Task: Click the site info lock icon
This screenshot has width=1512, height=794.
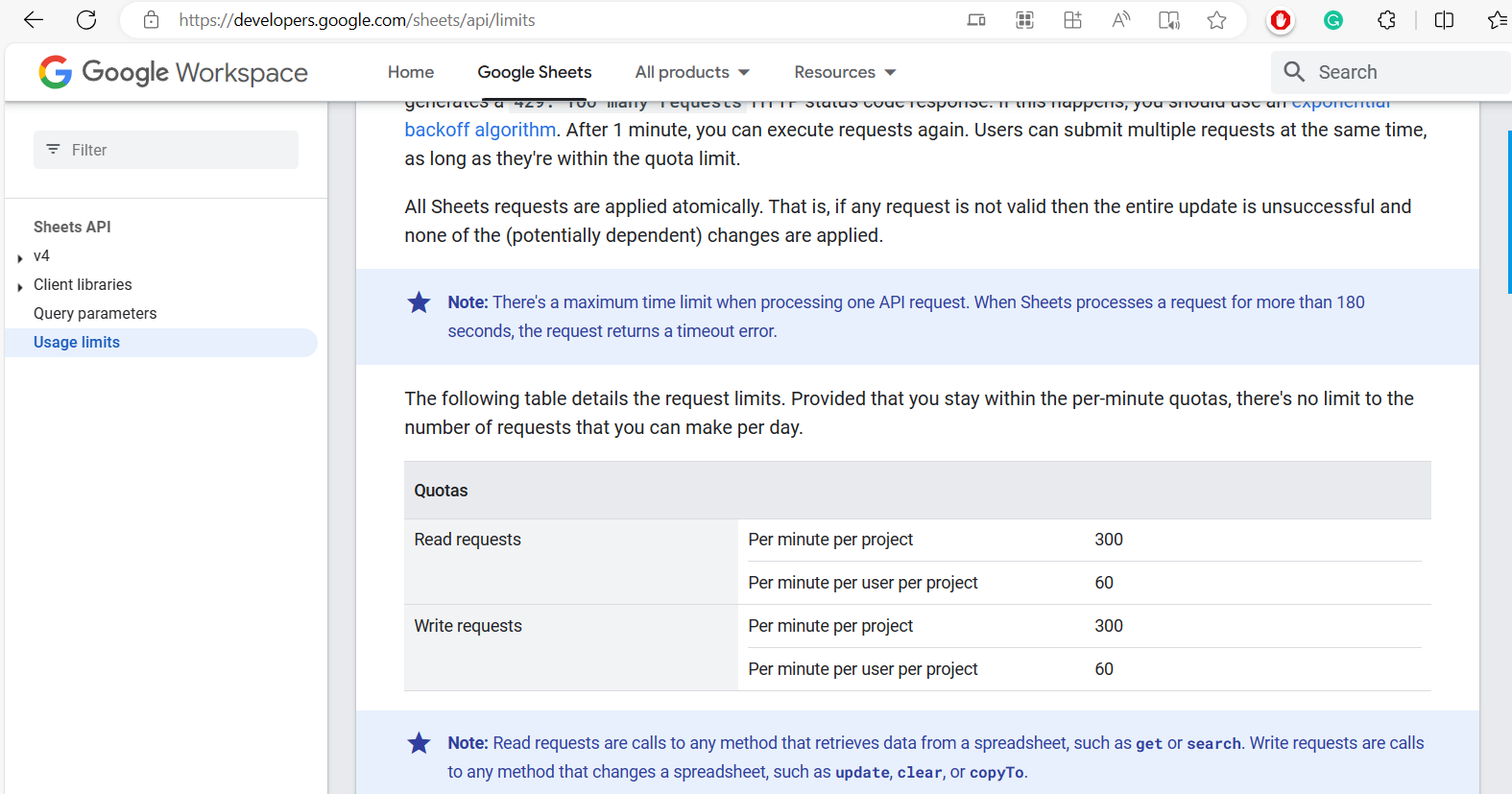Action: [x=151, y=20]
